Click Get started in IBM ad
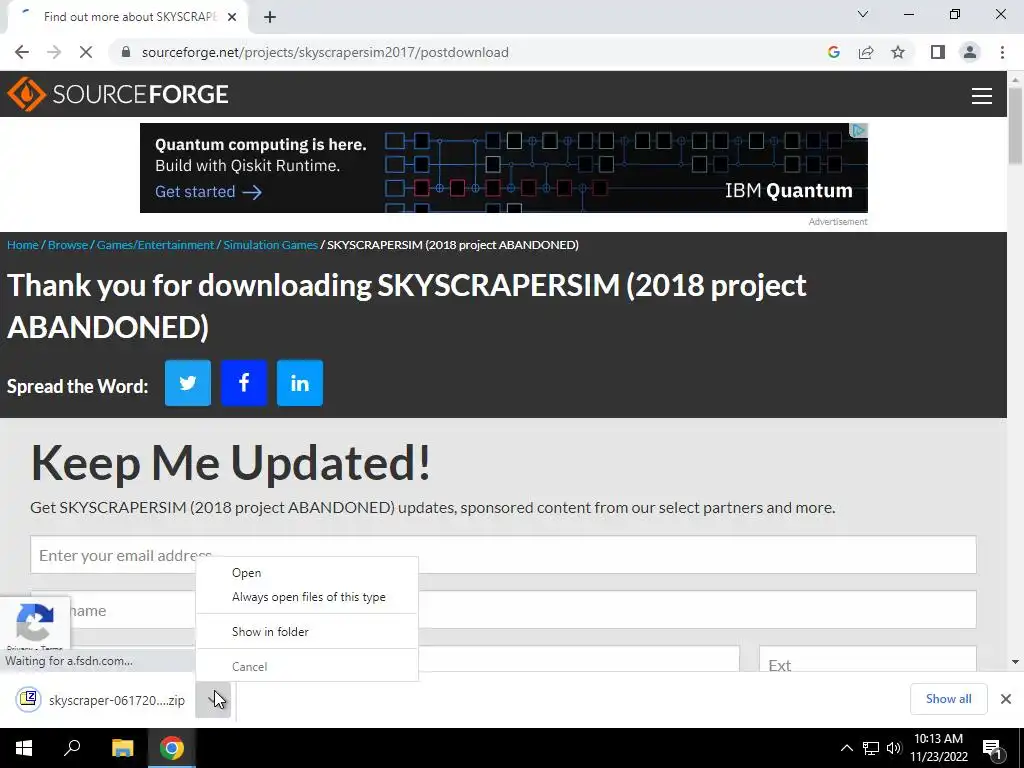This screenshot has width=1024, height=768. [x=208, y=192]
